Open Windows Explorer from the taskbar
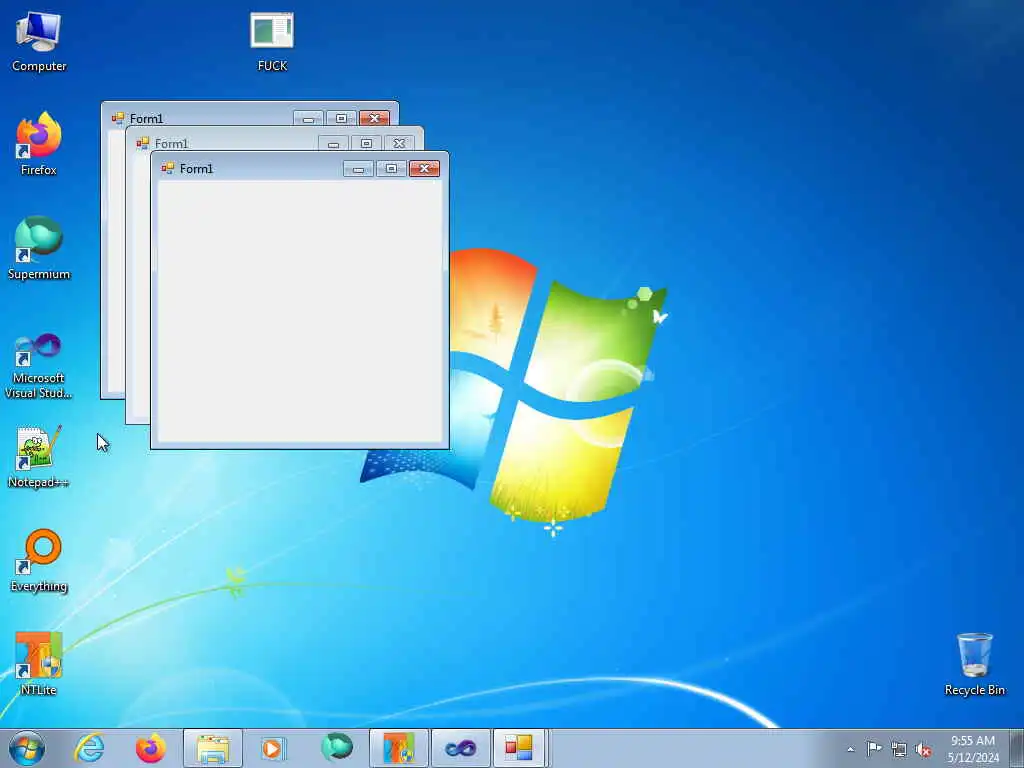Image resolution: width=1024 pixels, height=768 pixels. (x=213, y=748)
